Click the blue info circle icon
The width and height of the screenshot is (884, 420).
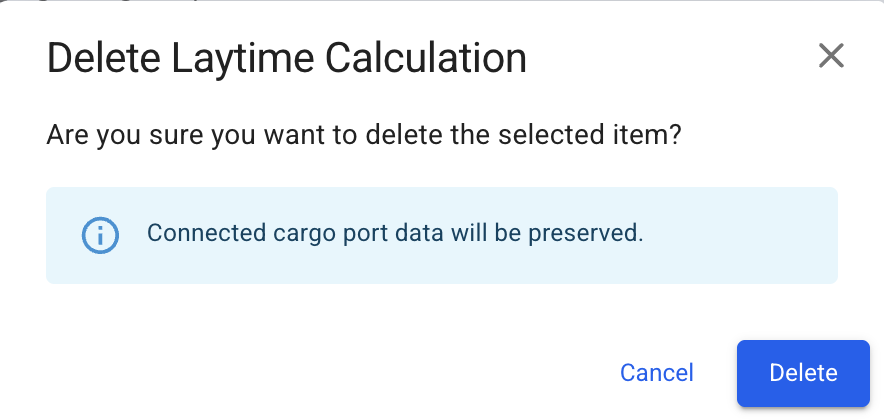click(100, 235)
